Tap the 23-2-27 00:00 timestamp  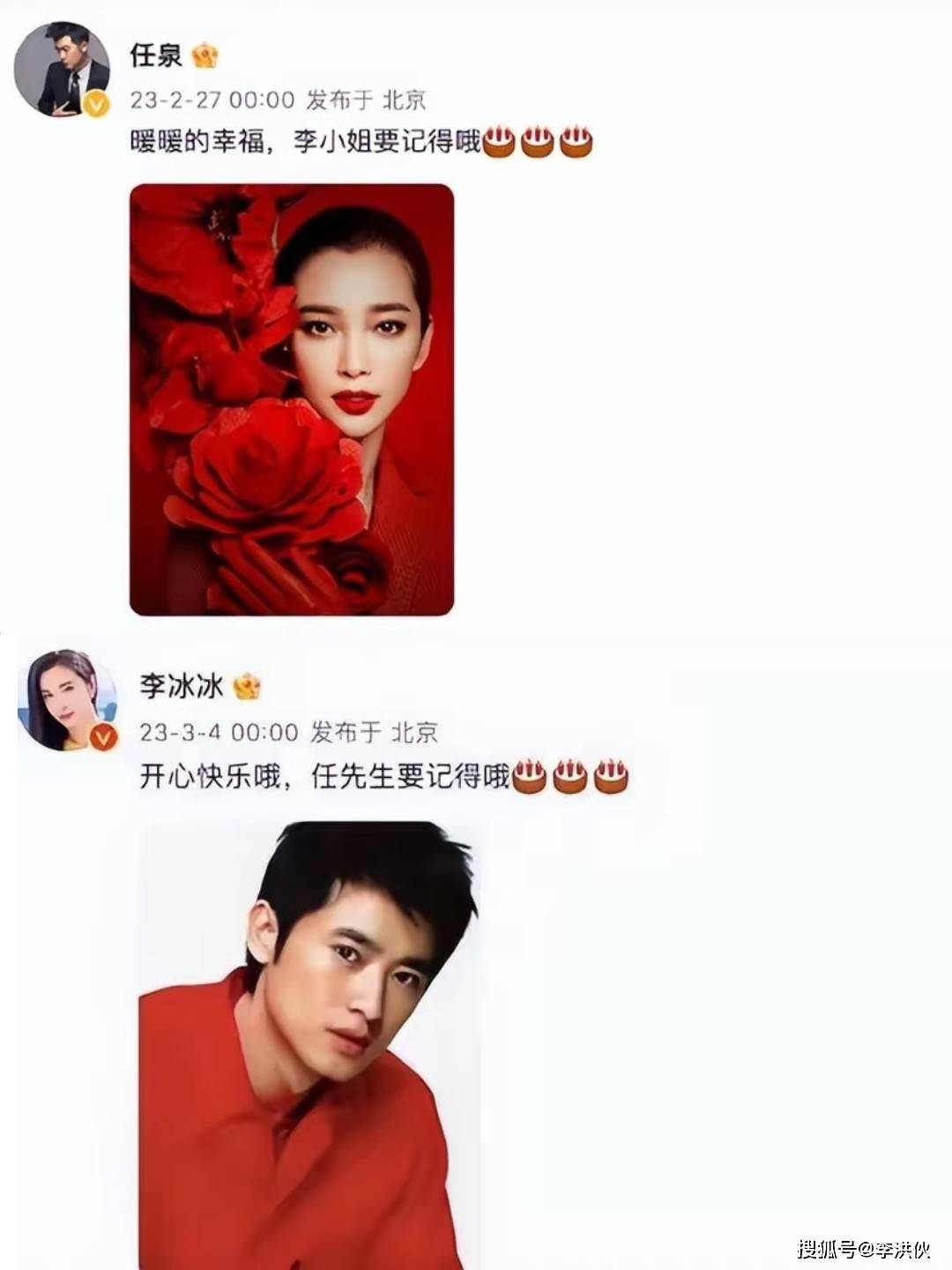tap(212, 100)
